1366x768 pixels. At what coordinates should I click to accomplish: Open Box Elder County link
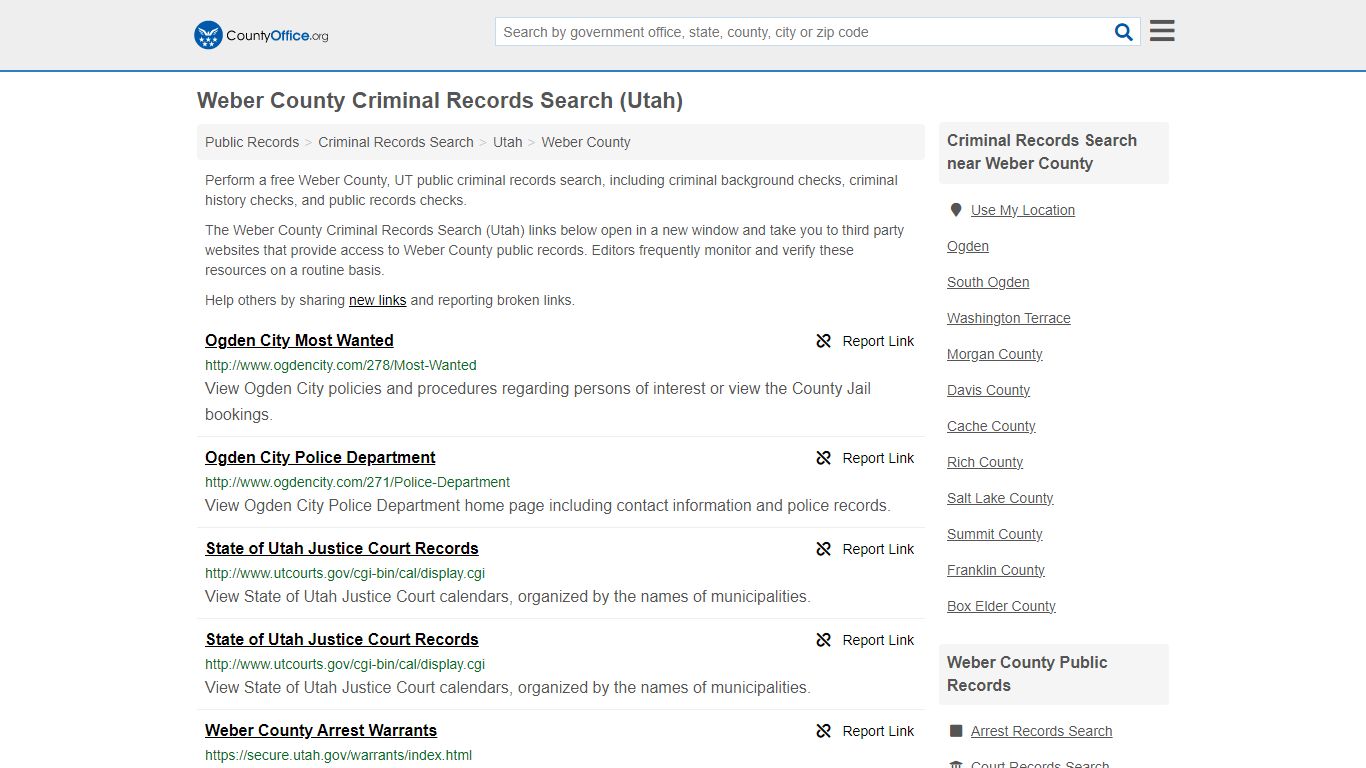1001,606
